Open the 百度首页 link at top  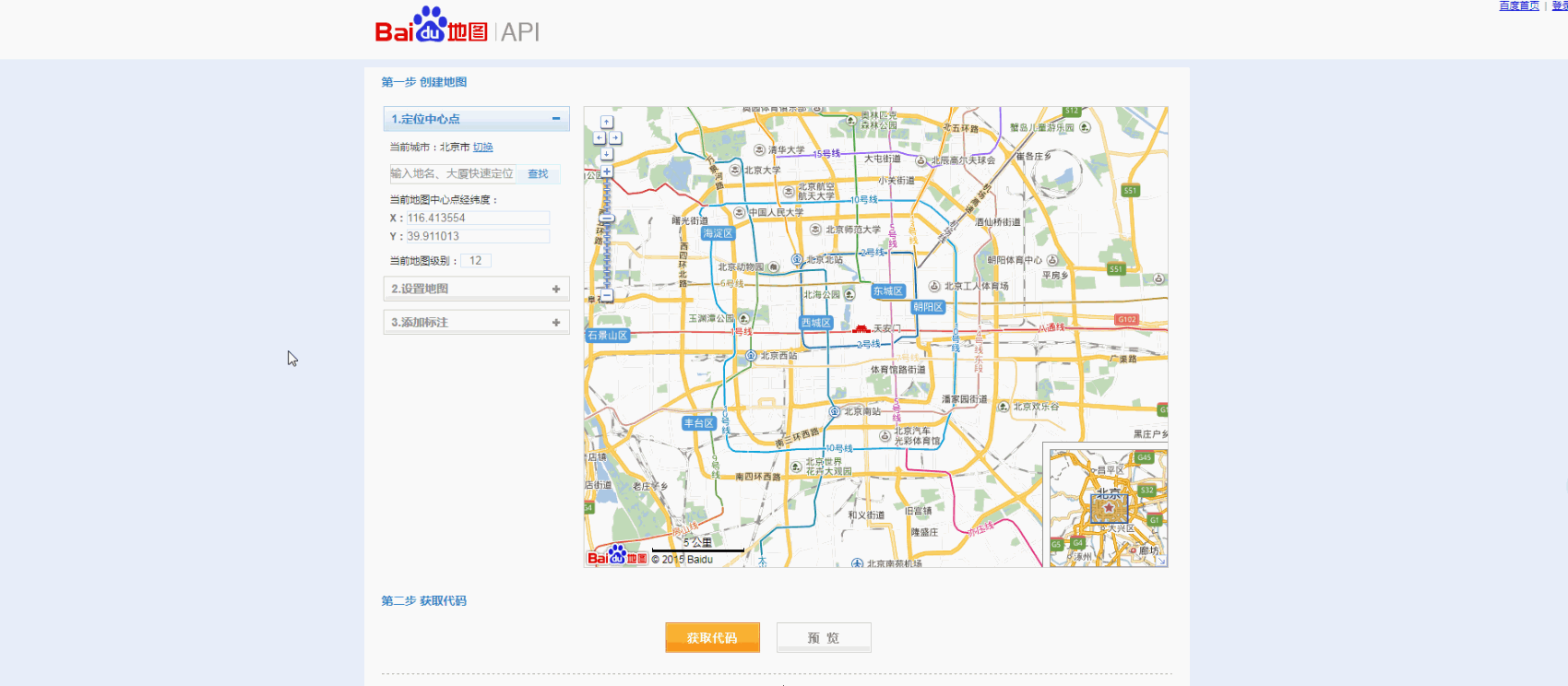point(1518,6)
